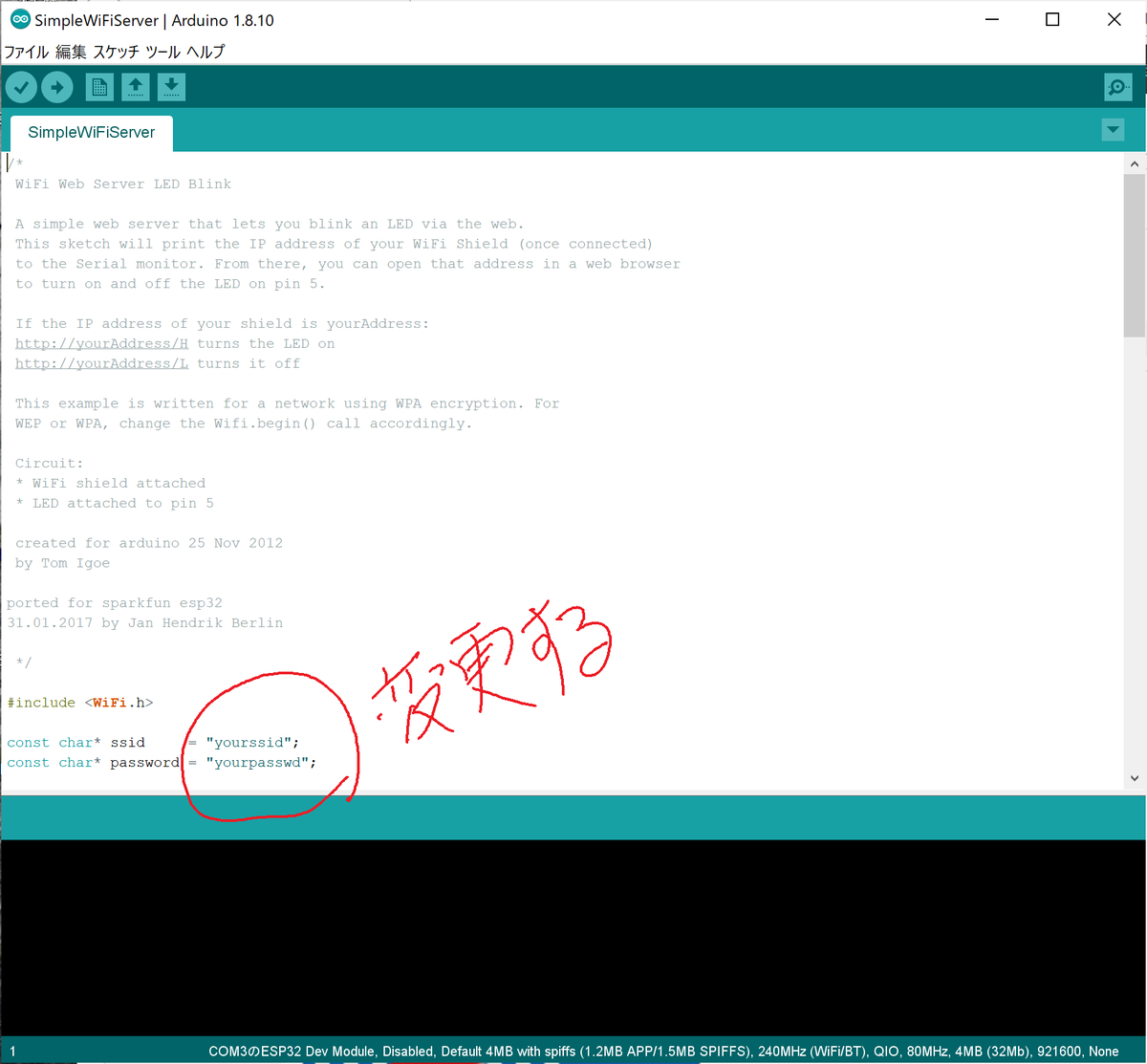Click the Upload arrow icon
This screenshot has height=1064, width=1147.
click(56, 86)
